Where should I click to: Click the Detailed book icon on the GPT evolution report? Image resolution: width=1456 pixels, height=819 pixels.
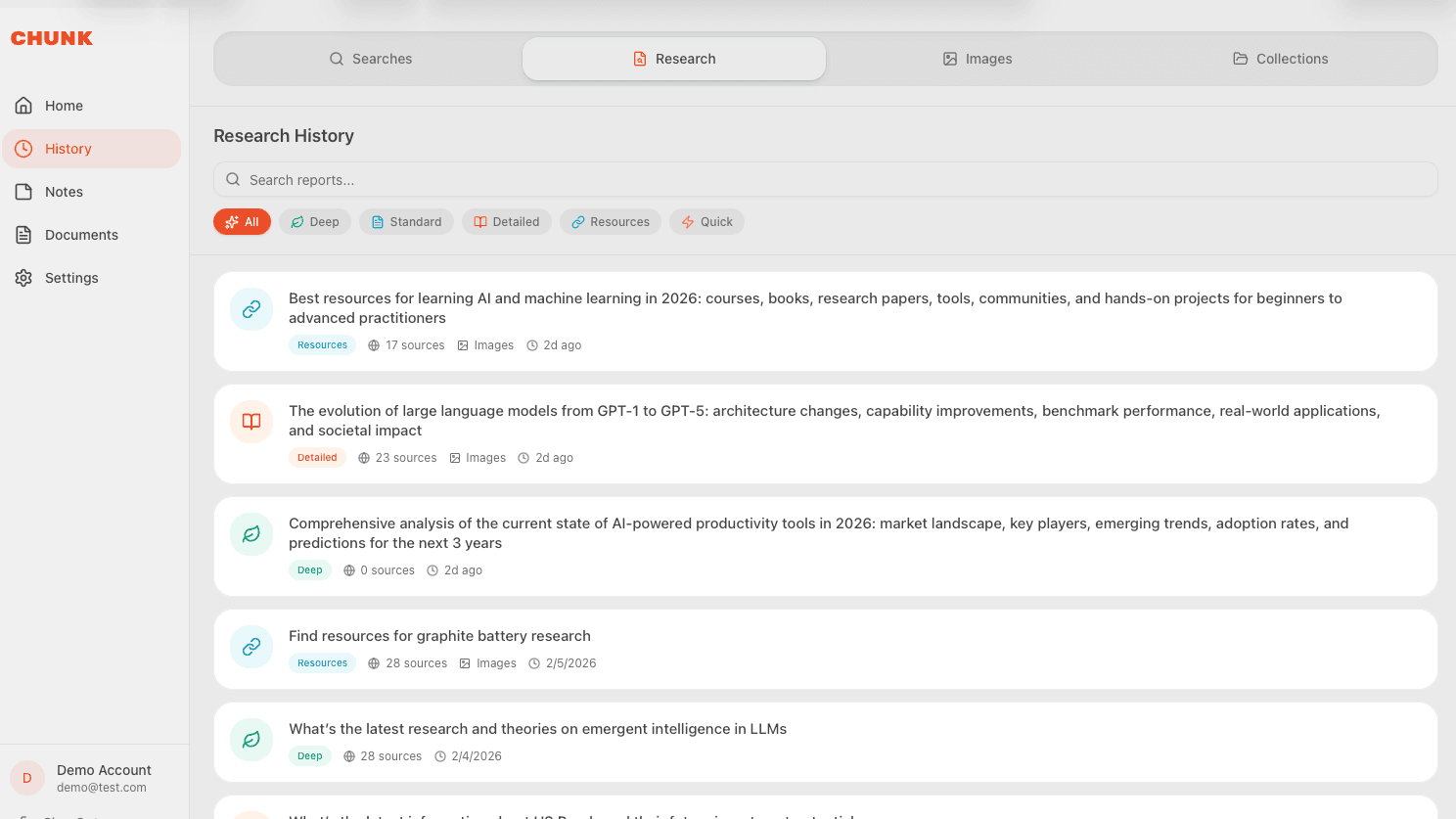(251, 421)
